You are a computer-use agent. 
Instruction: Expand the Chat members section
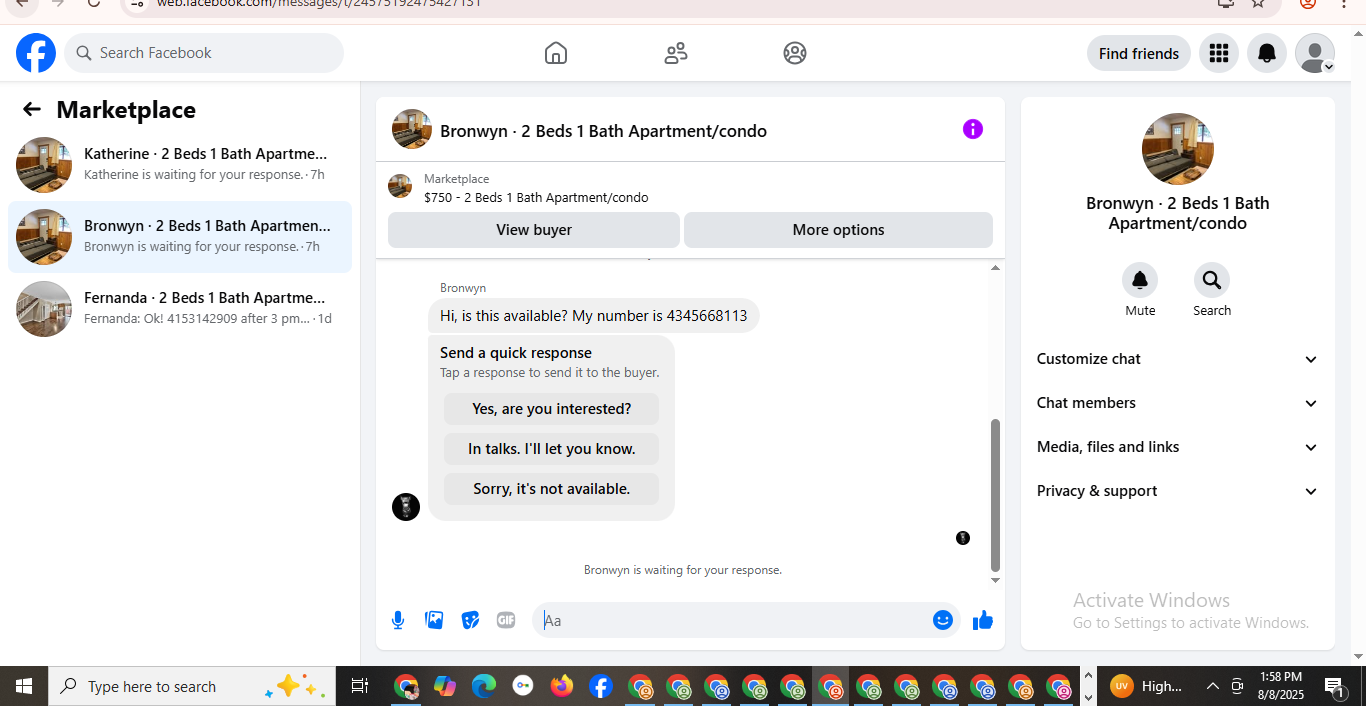[x=1178, y=403]
